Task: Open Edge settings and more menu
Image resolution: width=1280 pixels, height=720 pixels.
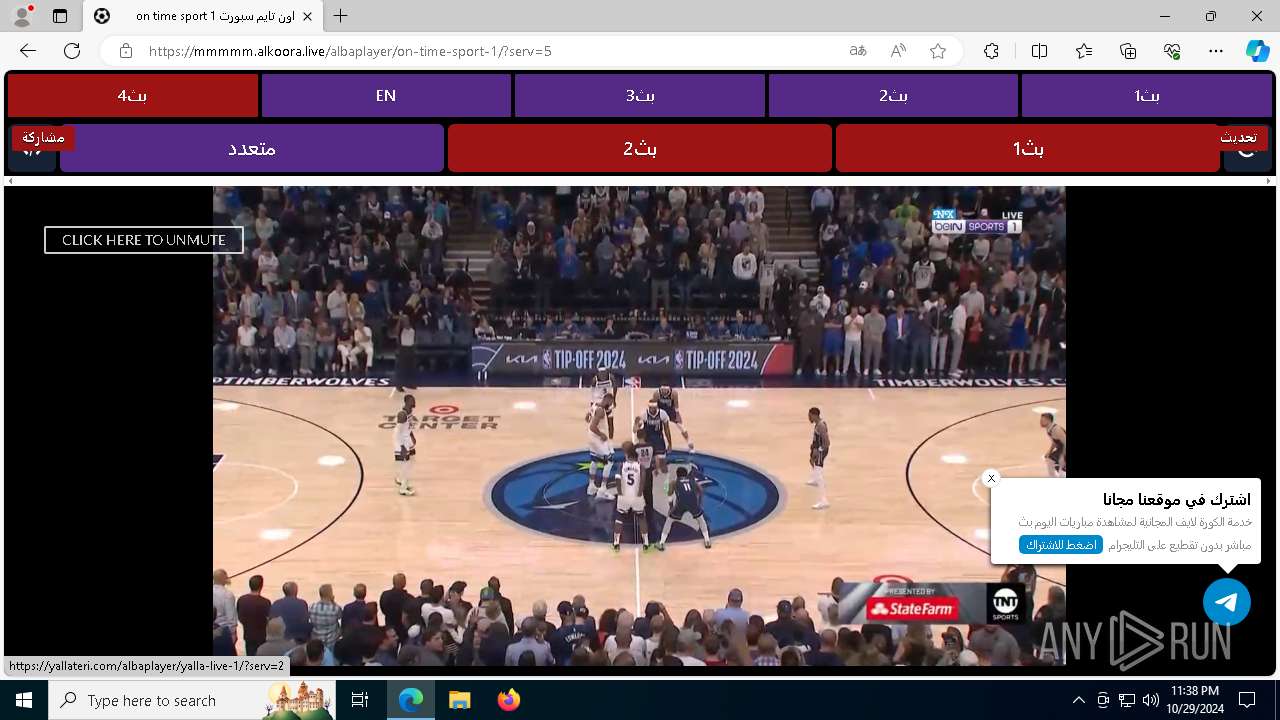Action: (1216, 51)
